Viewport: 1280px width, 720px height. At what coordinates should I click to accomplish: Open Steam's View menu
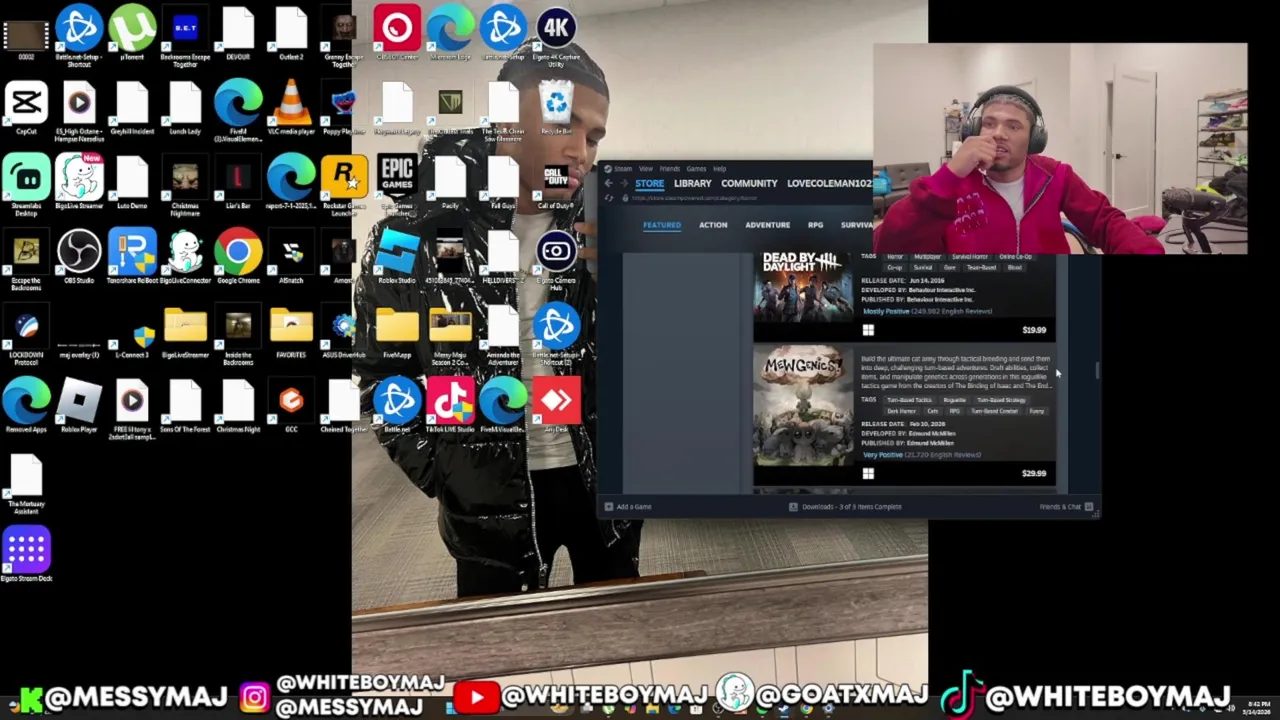click(x=646, y=169)
